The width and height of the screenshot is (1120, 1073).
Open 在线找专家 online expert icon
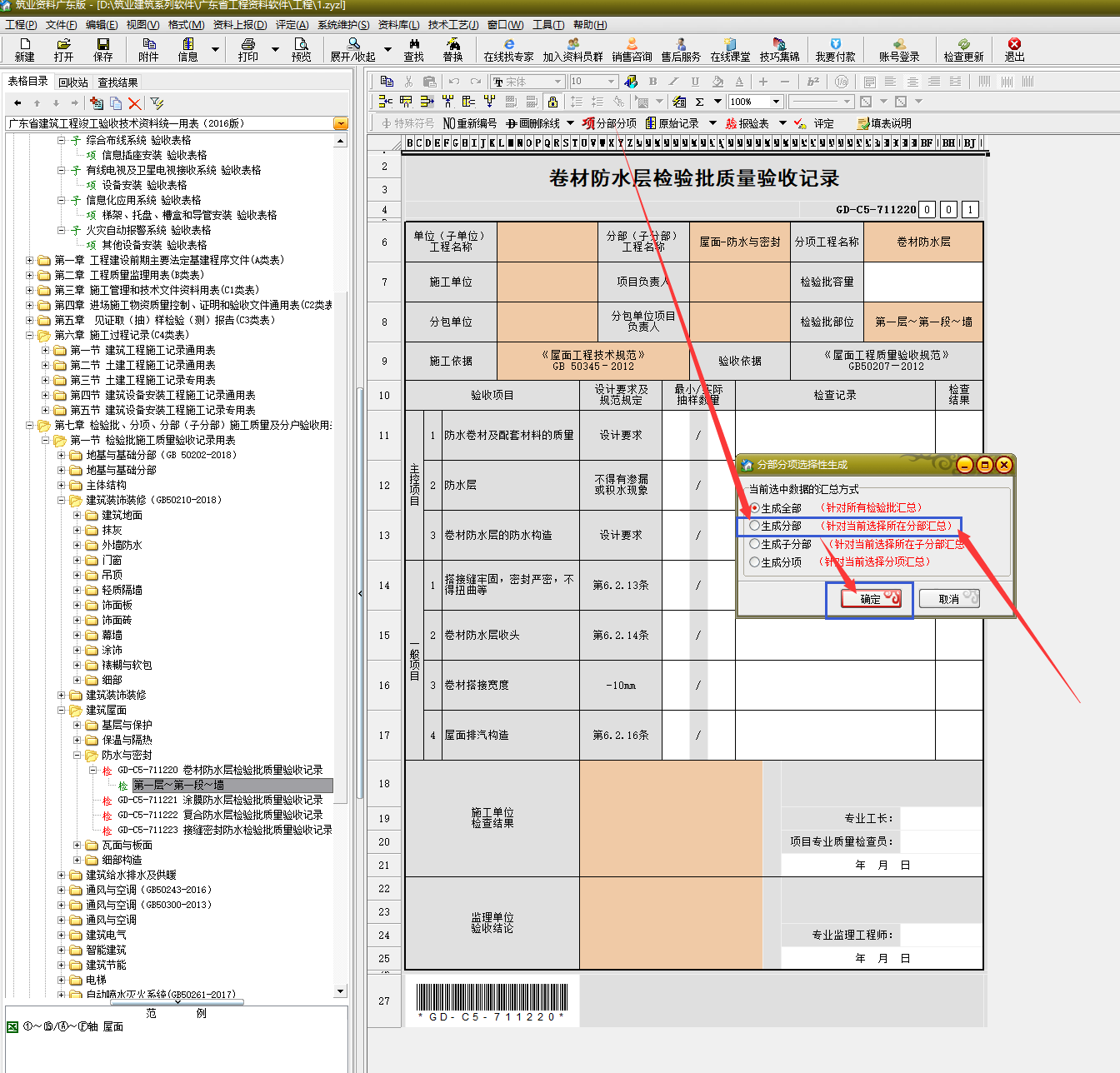point(508,50)
